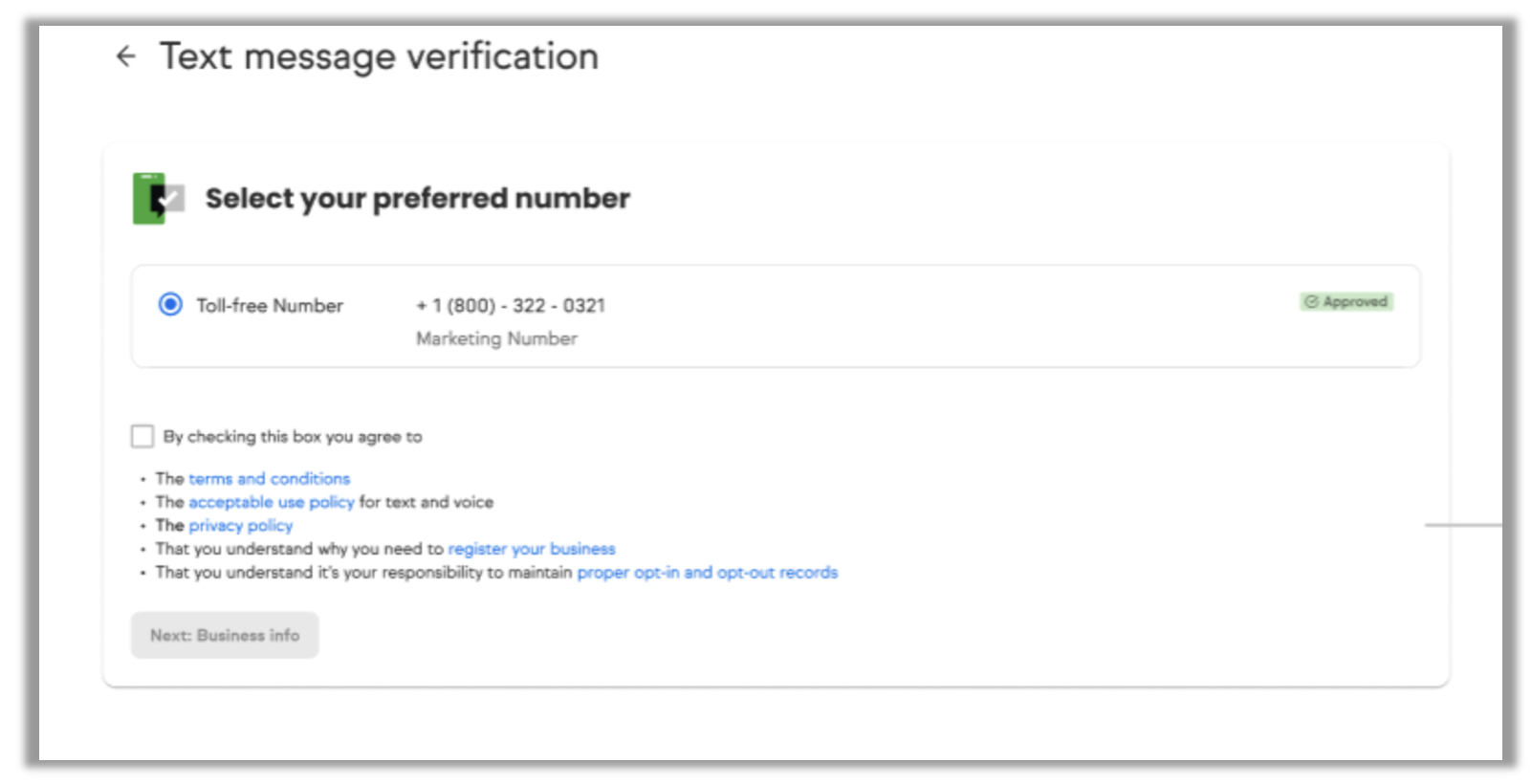
Task: Select the Toll-free Number radio button
Action: (x=170, y=304)
